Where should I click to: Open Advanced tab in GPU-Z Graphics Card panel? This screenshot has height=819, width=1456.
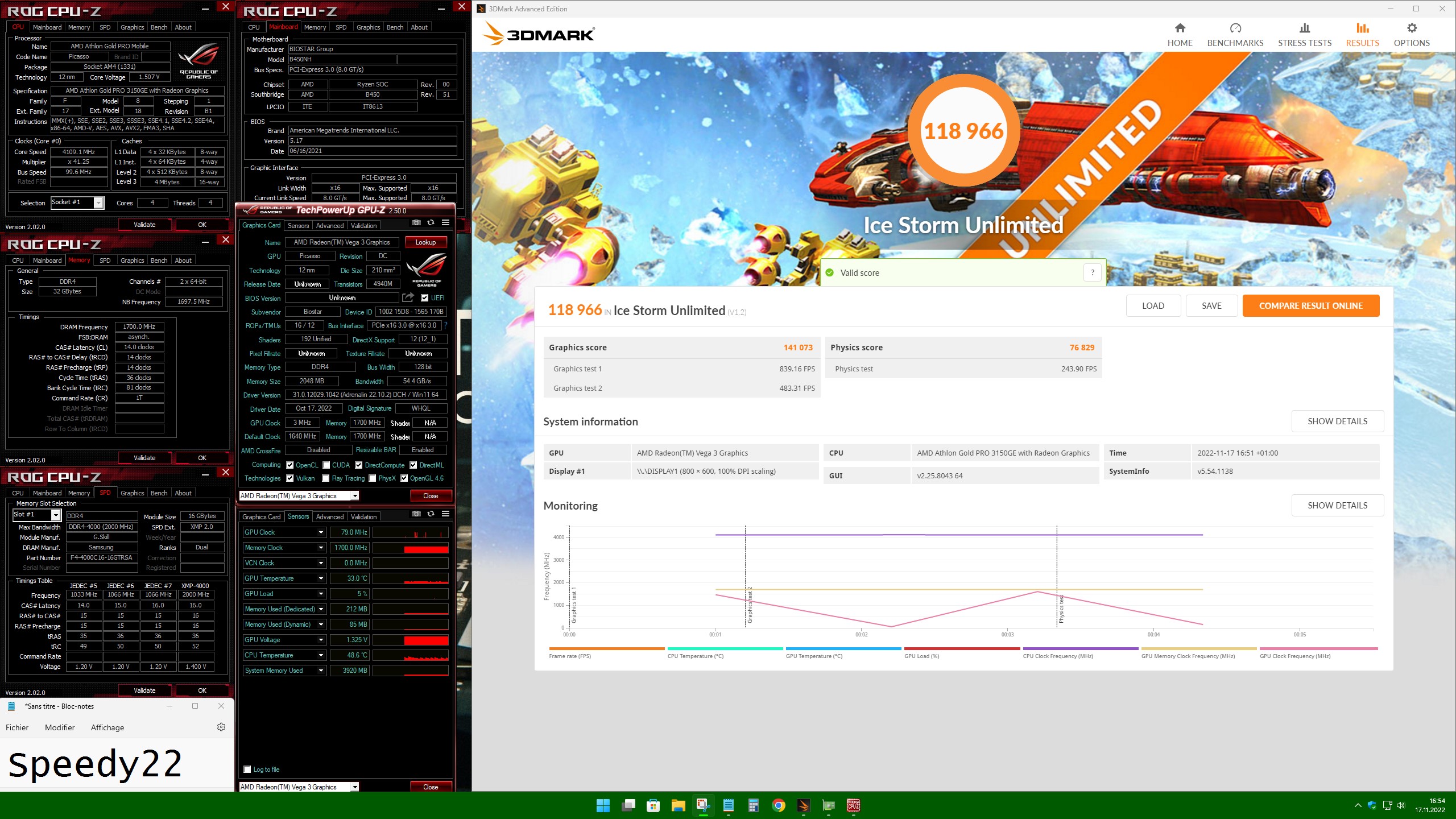[x=330, y=226]
